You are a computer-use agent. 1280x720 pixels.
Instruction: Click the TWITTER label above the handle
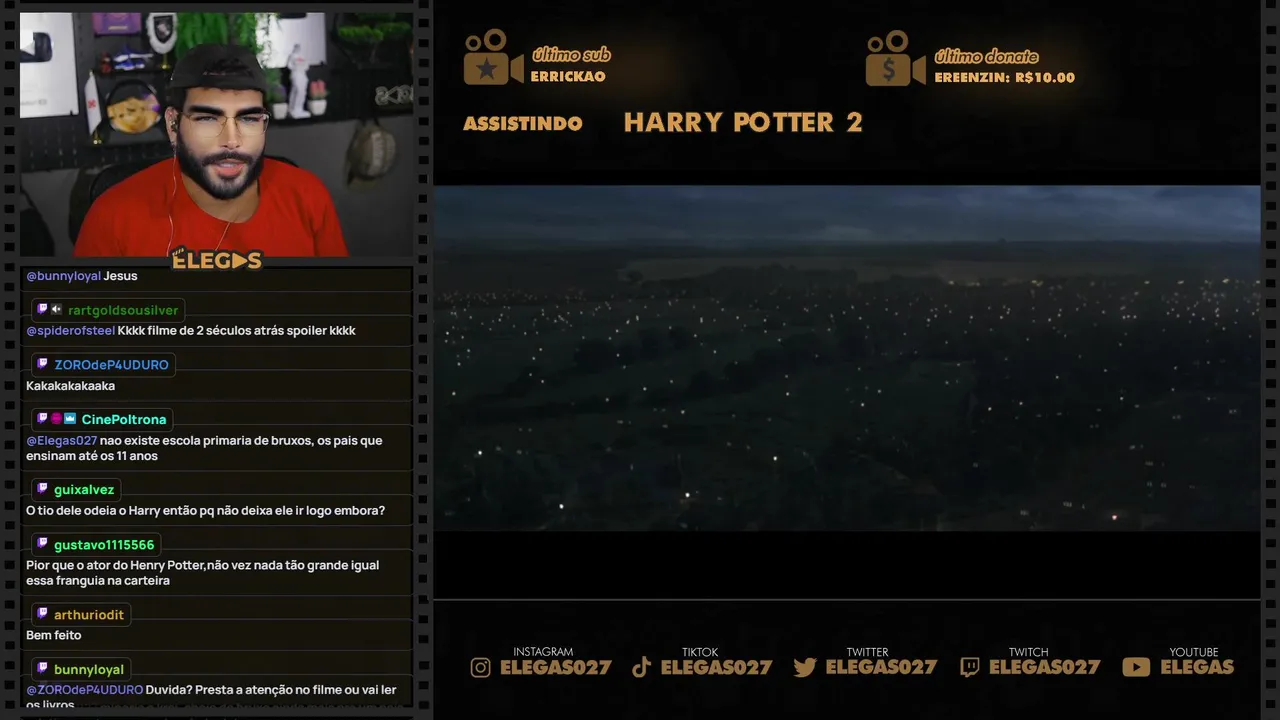(x=867, y=652)
